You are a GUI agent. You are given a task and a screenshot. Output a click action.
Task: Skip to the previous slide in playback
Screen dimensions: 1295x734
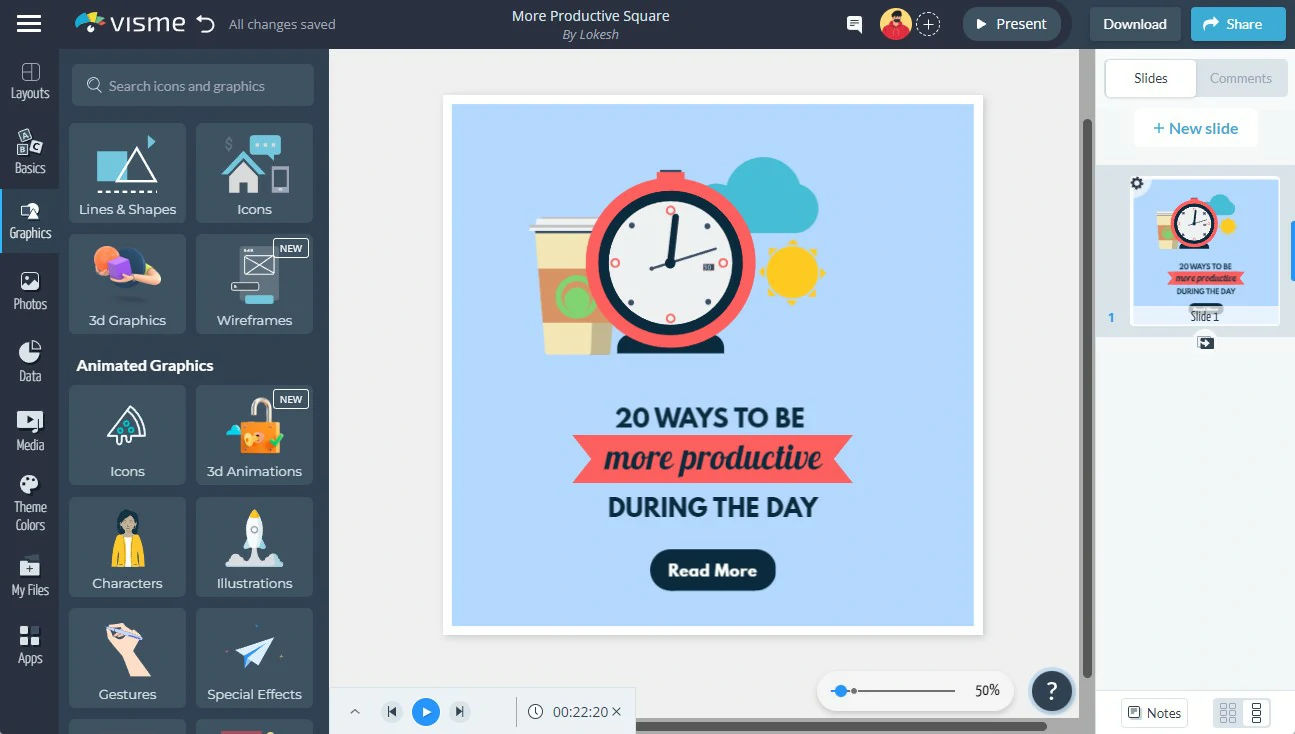point(392,712)
